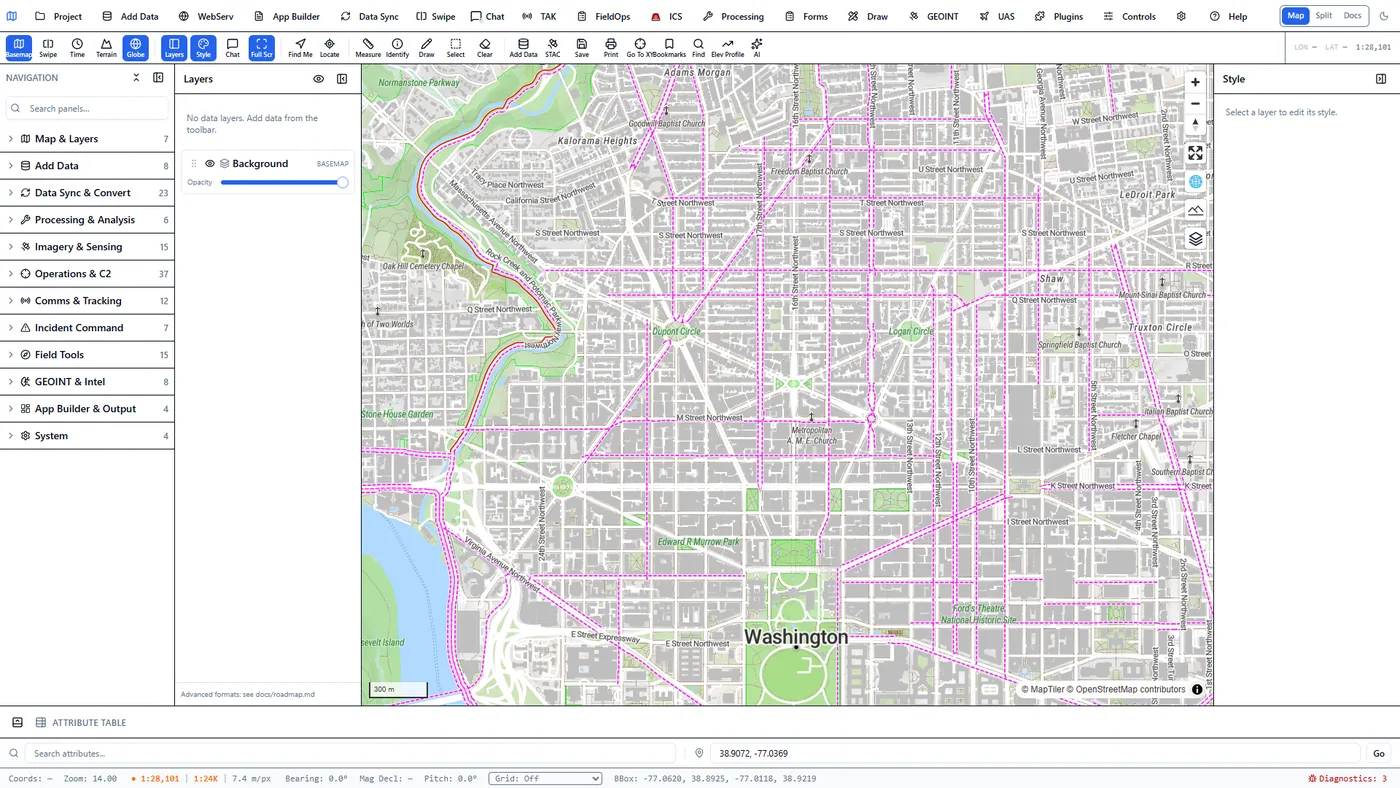
Task: Expand the Data Sync & Convert section
Action: tap(87, 193)
